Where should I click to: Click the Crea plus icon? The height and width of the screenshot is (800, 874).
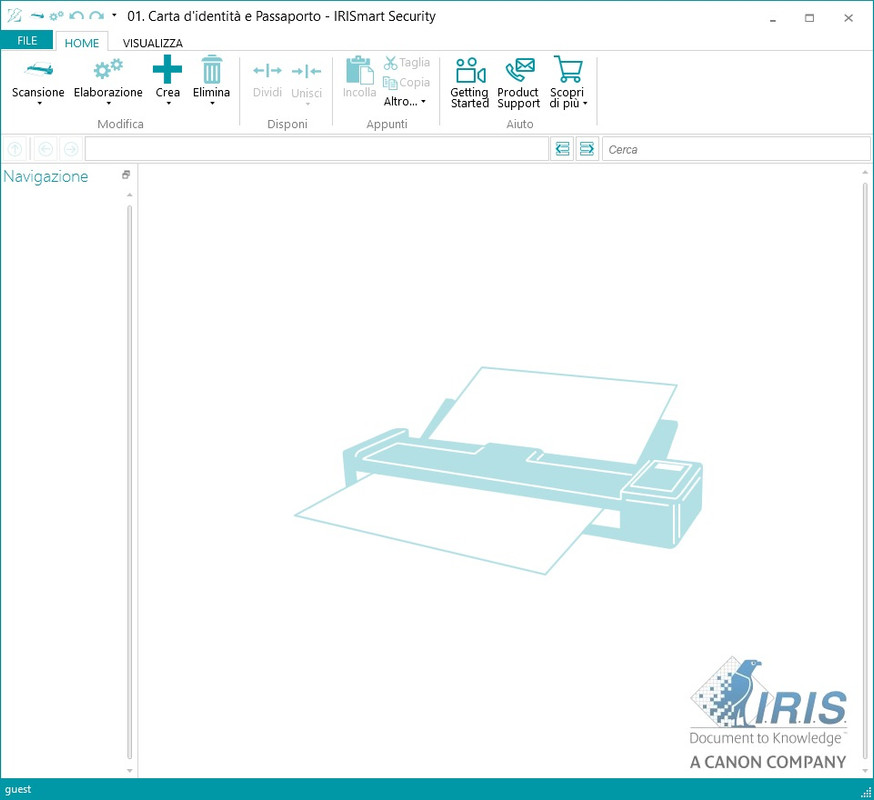point(167,69)
